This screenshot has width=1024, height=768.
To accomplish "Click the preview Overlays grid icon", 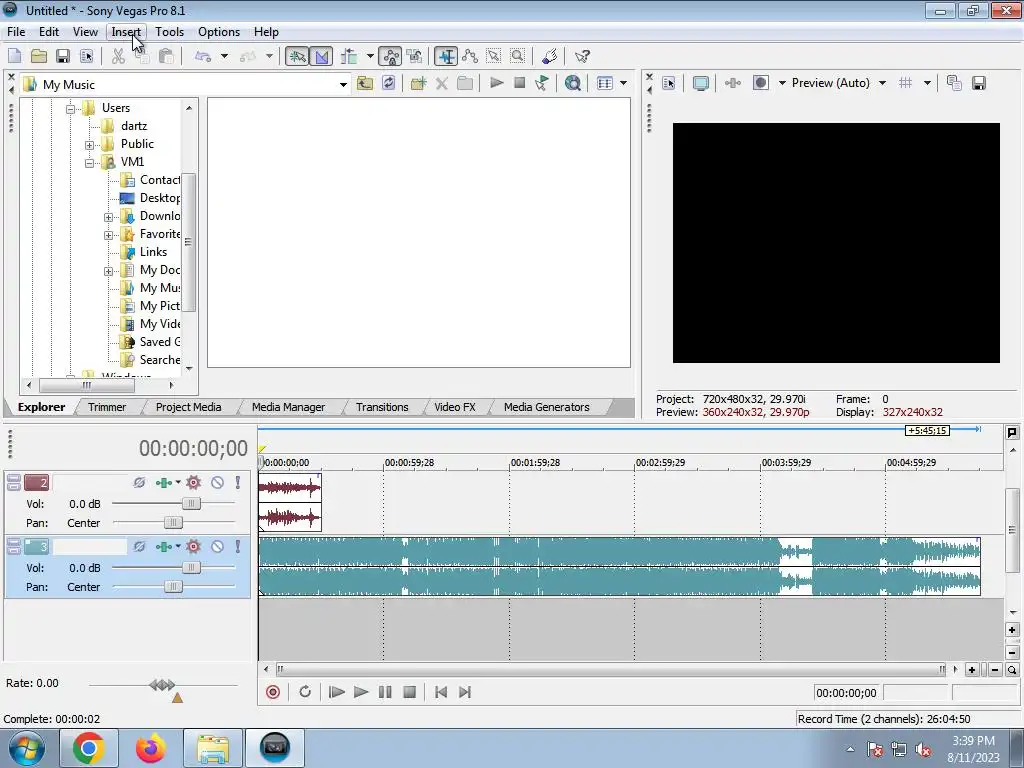I will tap(905, 83).
